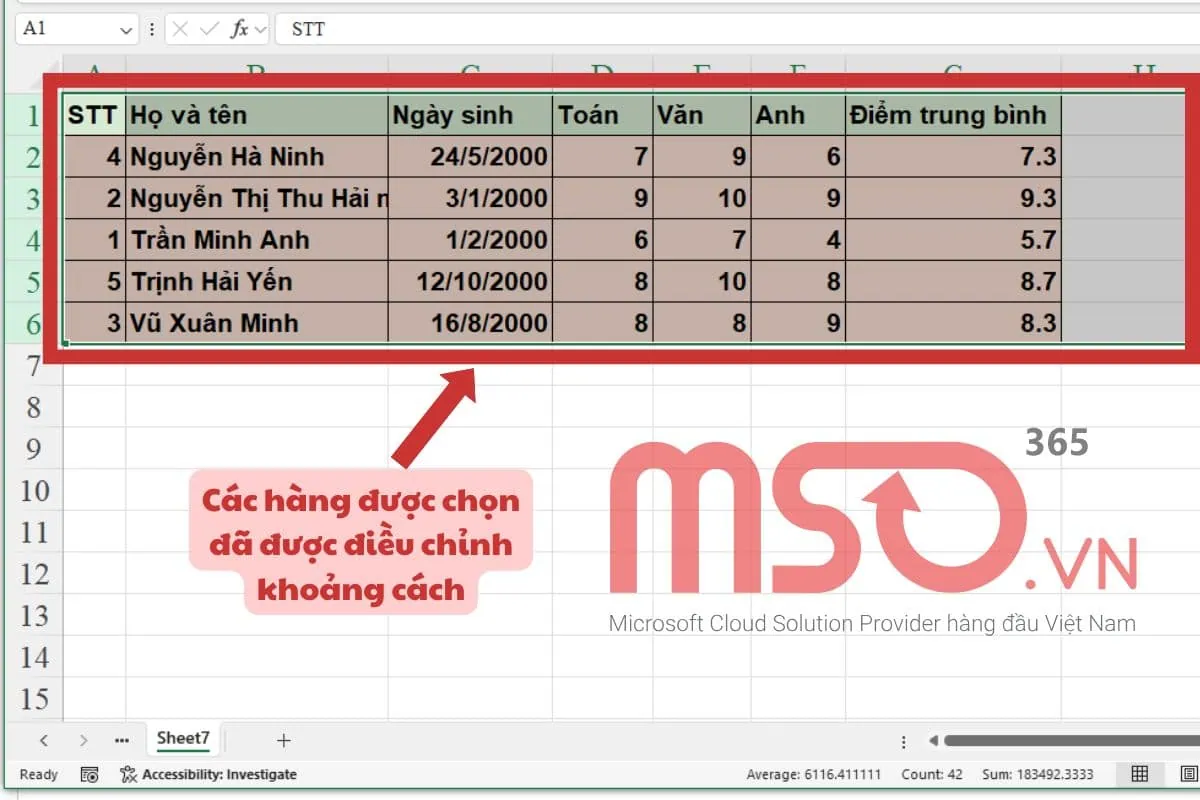This screenshot has width=1200, height=800.
Task: Expand the function dropdown beside fx
Action: click(x=261, y=30)
